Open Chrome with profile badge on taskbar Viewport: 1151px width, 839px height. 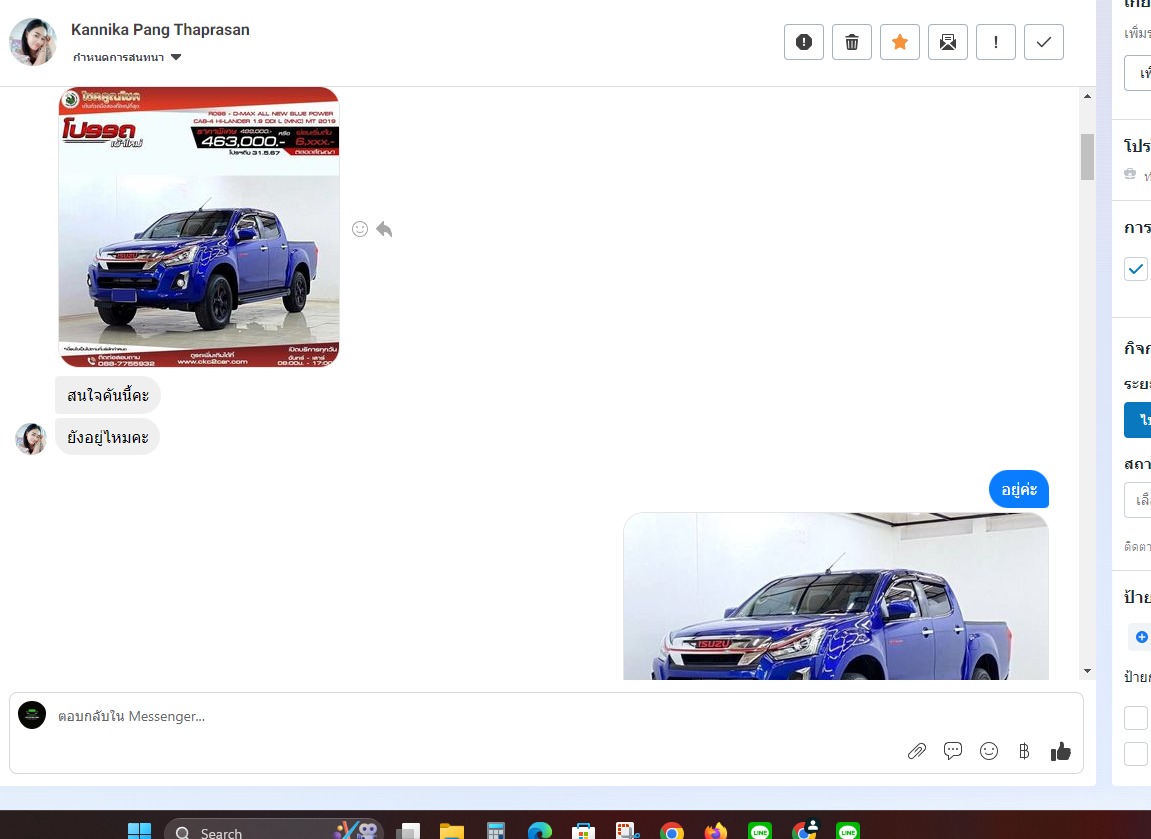click(805, 830)
